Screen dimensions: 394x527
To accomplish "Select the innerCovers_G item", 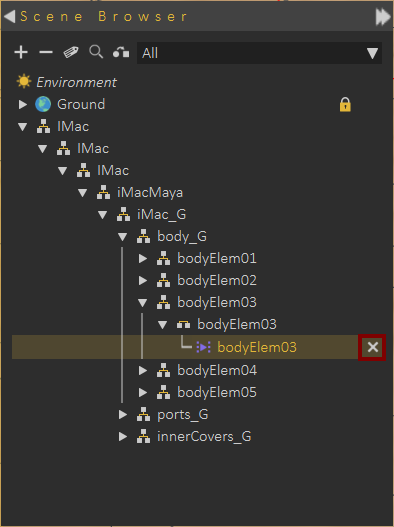I will click(204, 437).
